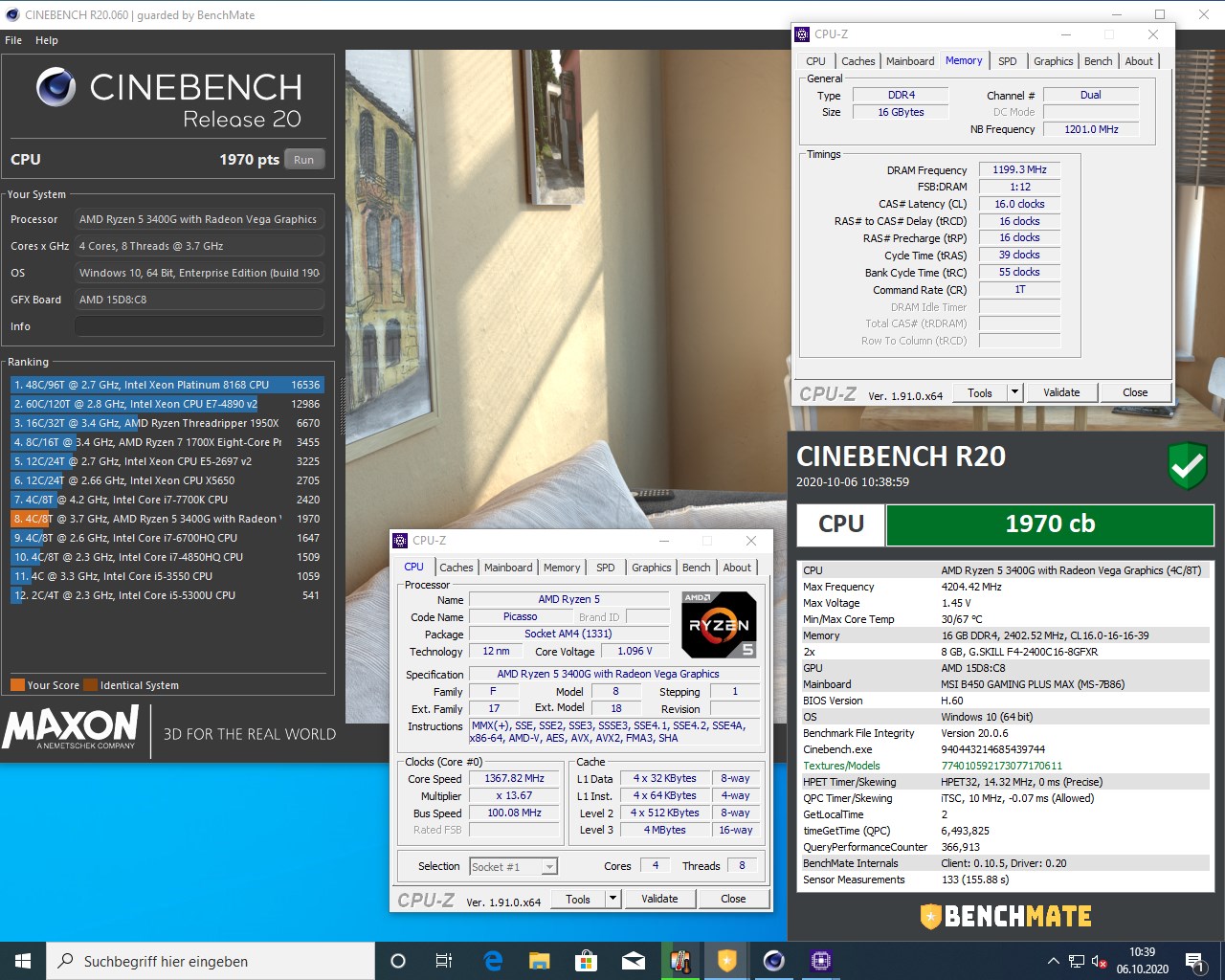Viewport: 1225px width, 980px height.
Task: Select ranking row Intel Core i5-5300U
Action: [x=167, y=595]
